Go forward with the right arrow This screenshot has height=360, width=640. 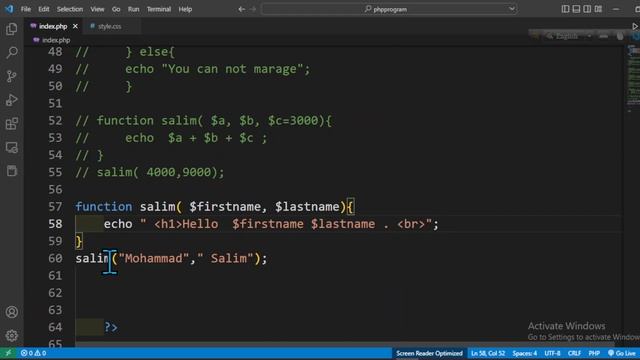pyautogui.click(x=253, y=9)
